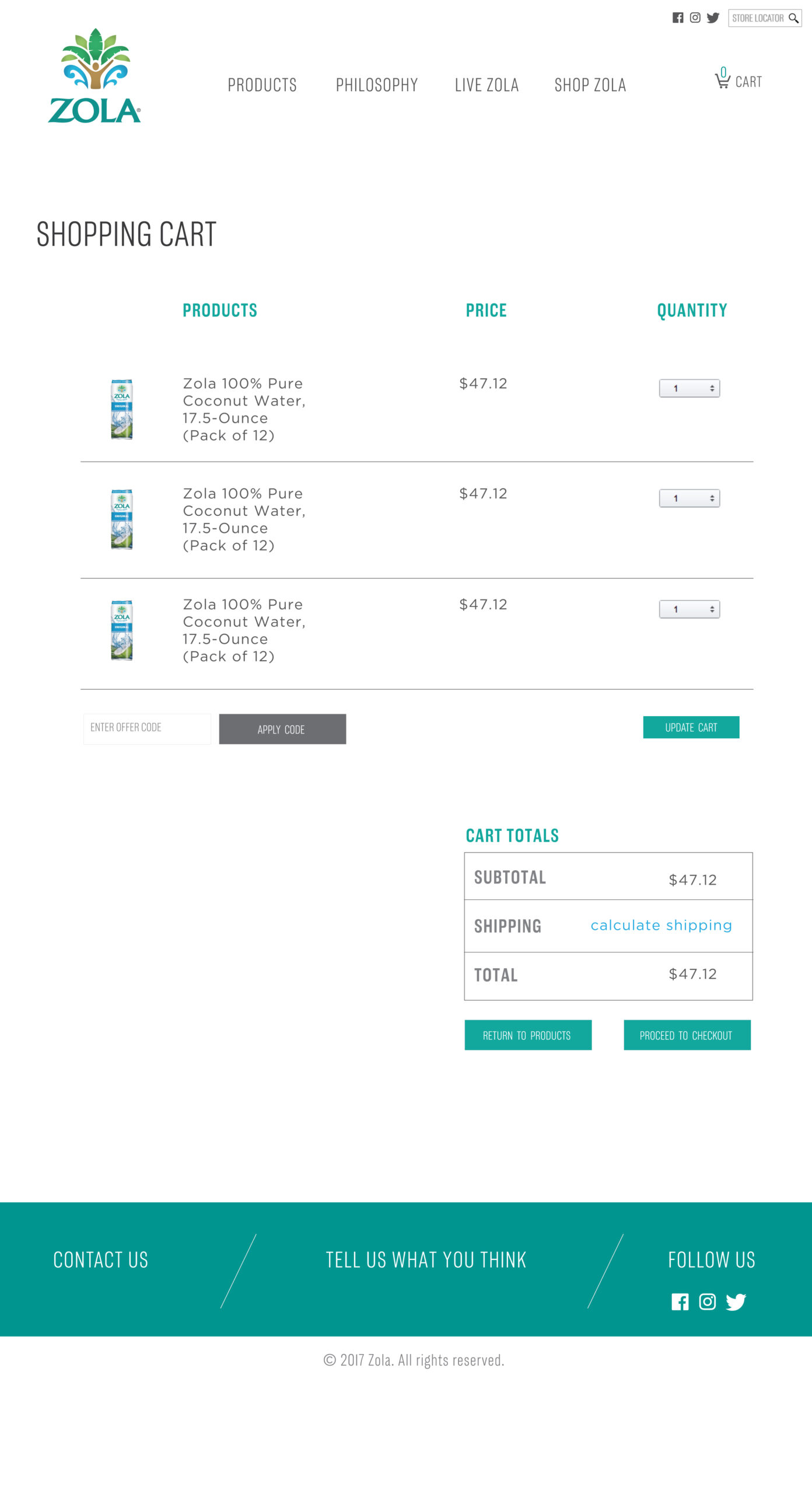Click the Zola palm tree logo

[x=94, y=75]
